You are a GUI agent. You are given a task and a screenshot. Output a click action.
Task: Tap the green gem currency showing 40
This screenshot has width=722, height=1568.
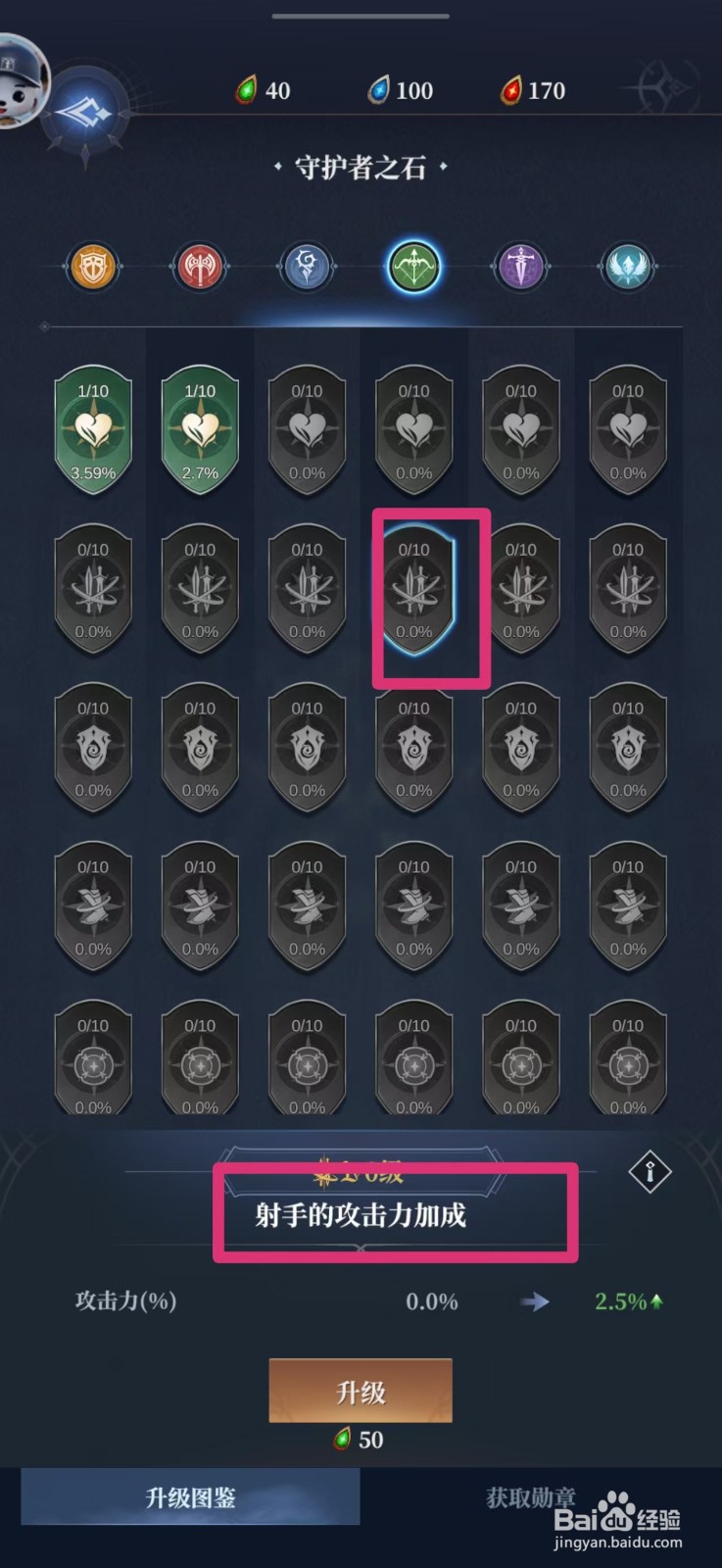[x=264, y=91]
